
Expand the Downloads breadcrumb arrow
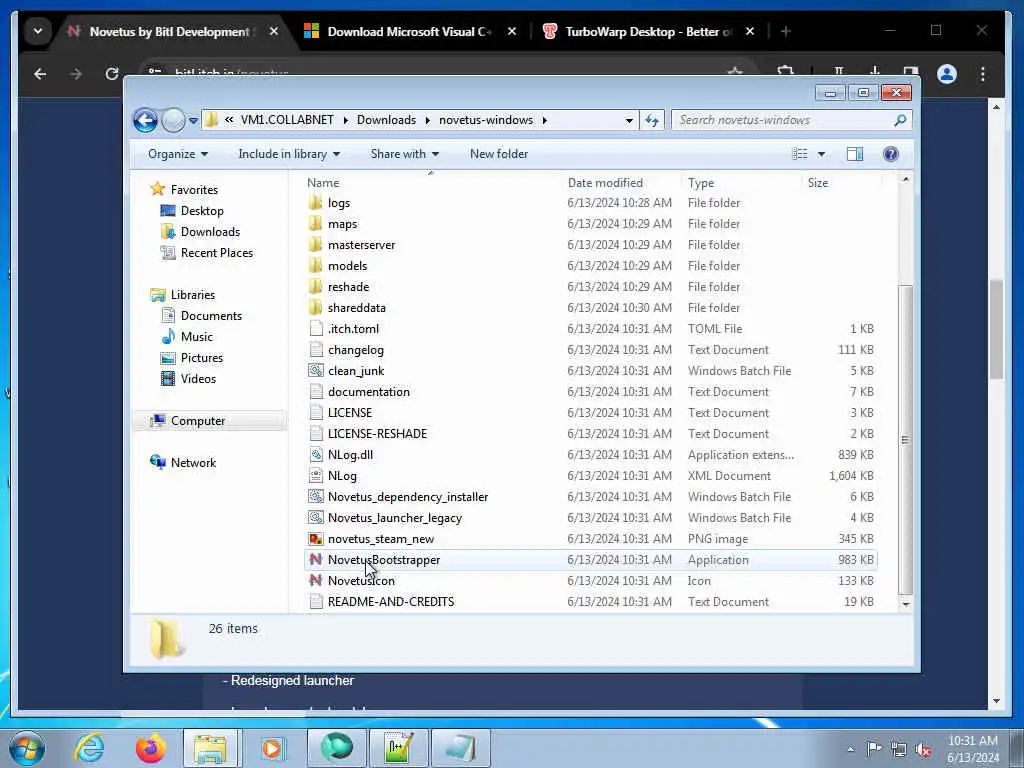(x=428, y=120)
